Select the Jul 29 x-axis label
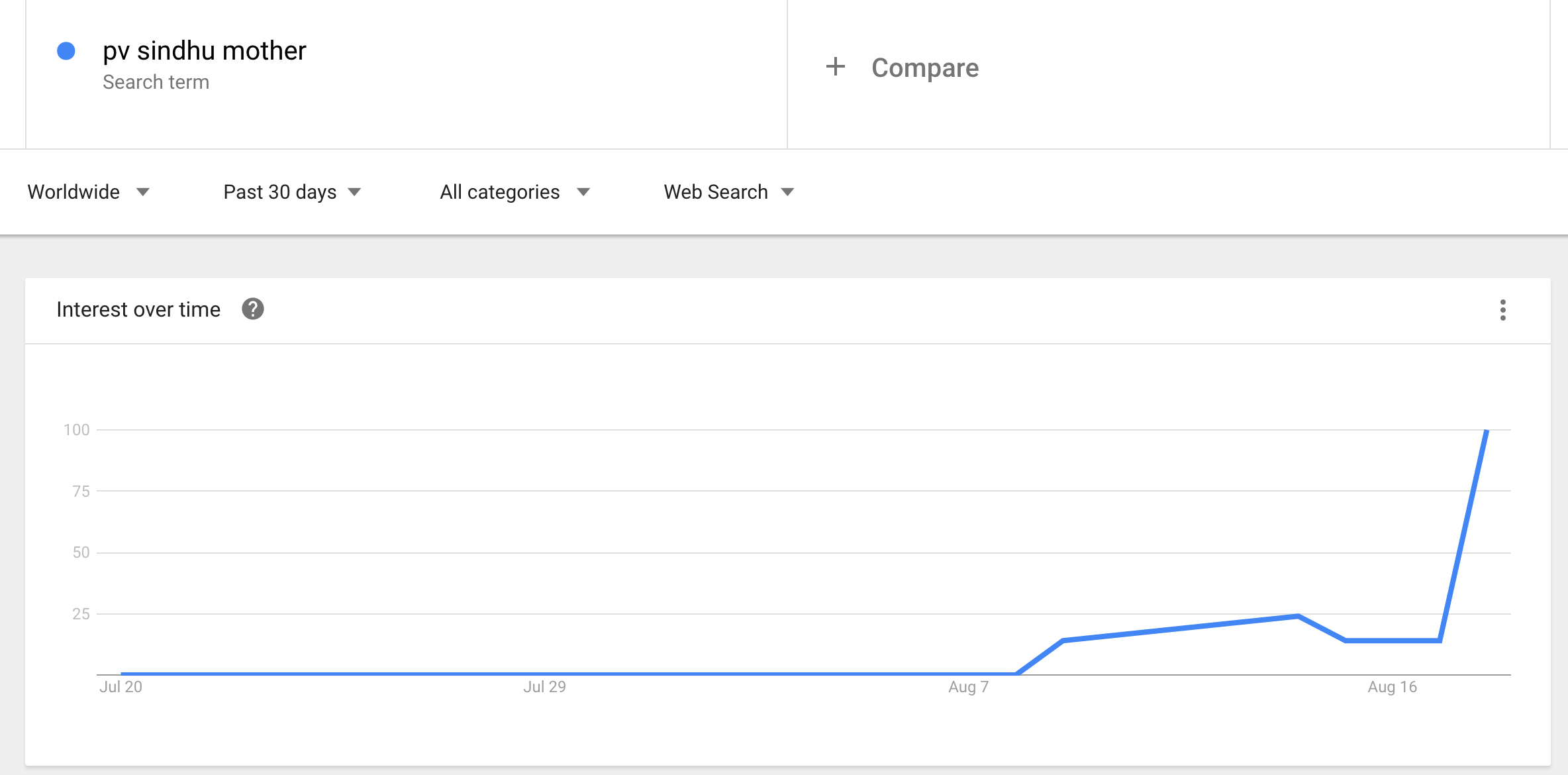 [544, 687]
